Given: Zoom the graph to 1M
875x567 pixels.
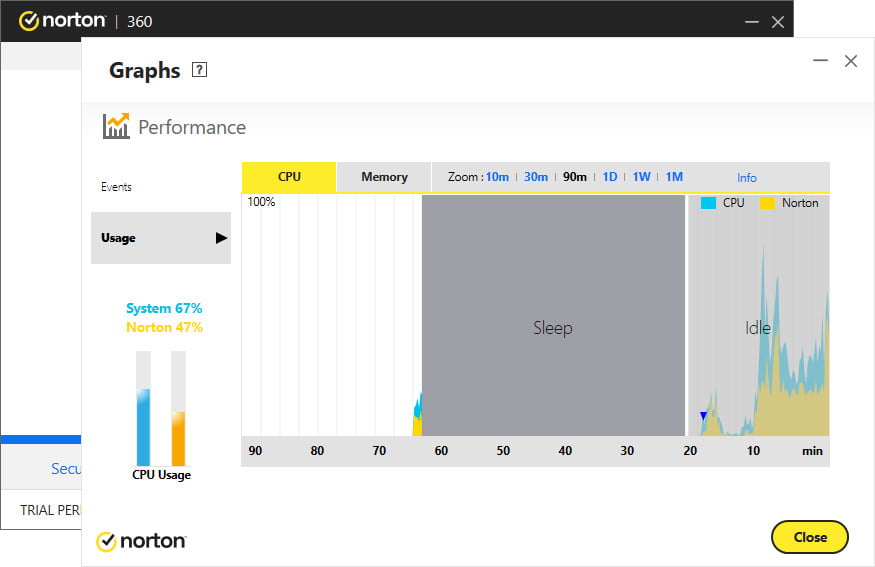Looking at the screenshot, I should click(674, 177).
